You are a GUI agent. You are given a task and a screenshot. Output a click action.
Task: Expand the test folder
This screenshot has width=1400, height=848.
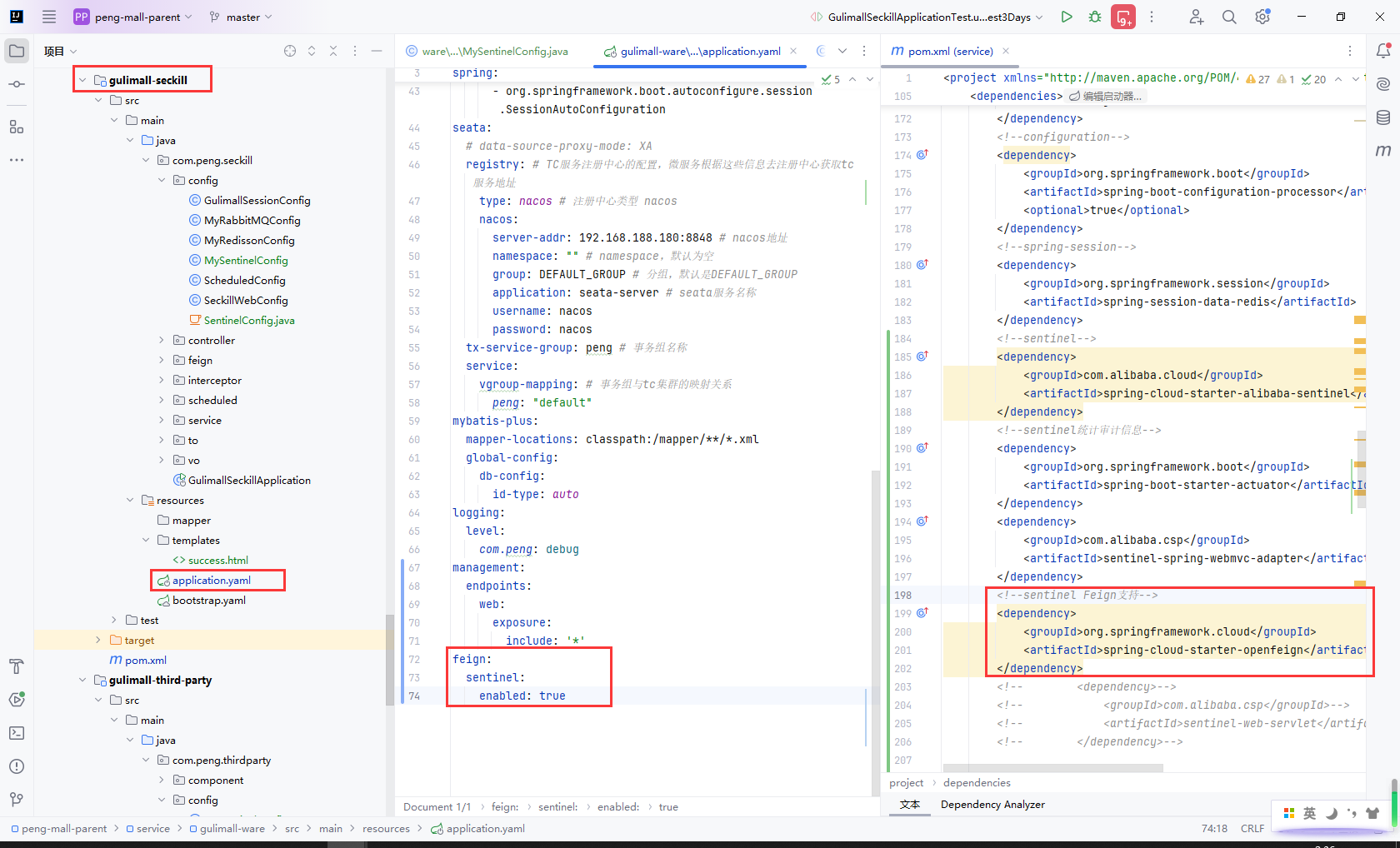114,620
